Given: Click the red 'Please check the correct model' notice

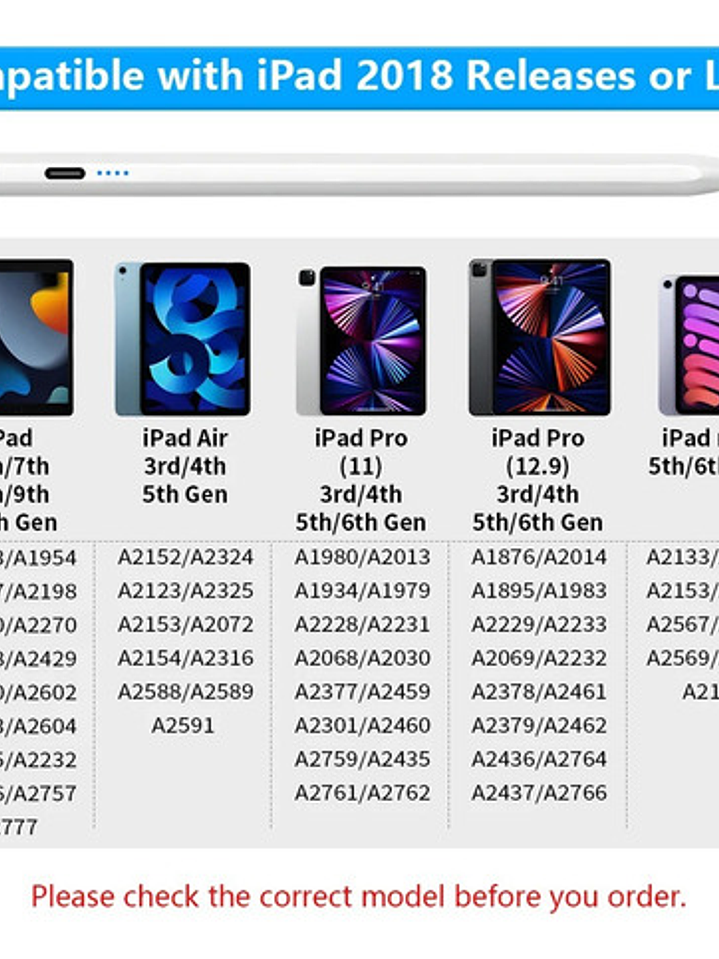Looking at the screenshot, I should point(358,897).
